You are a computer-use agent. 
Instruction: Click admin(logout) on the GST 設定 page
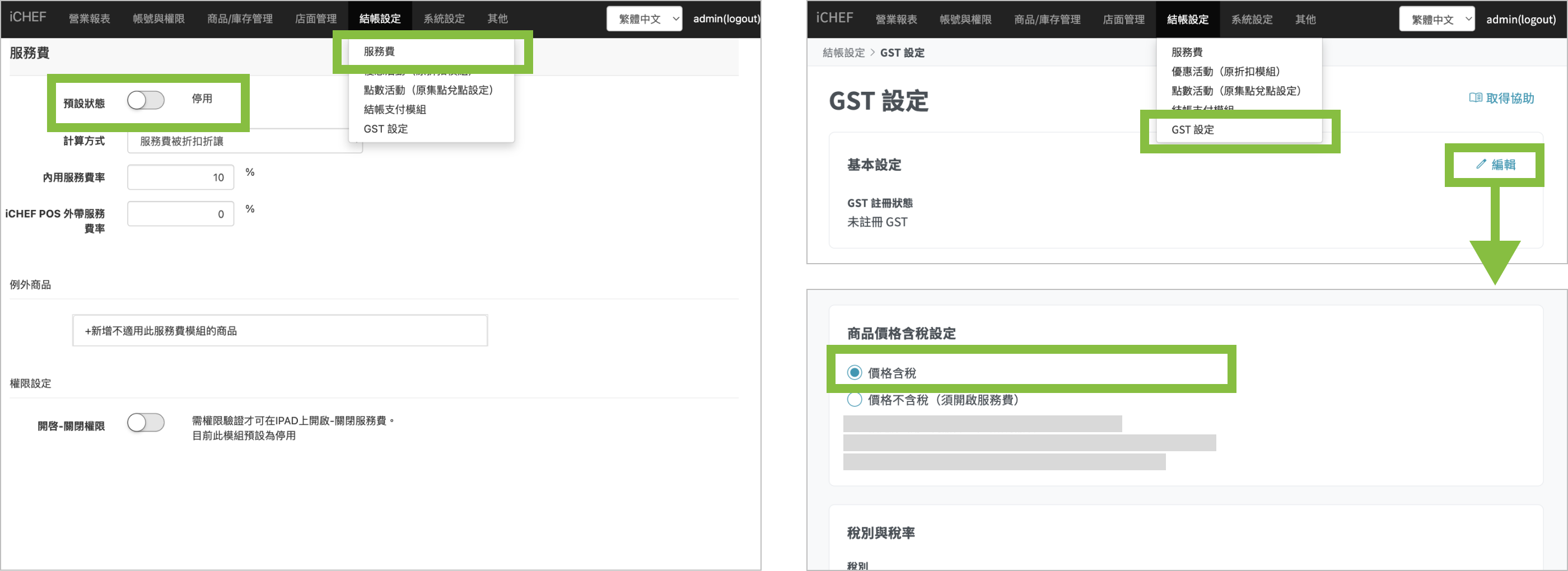(1520, 20)
